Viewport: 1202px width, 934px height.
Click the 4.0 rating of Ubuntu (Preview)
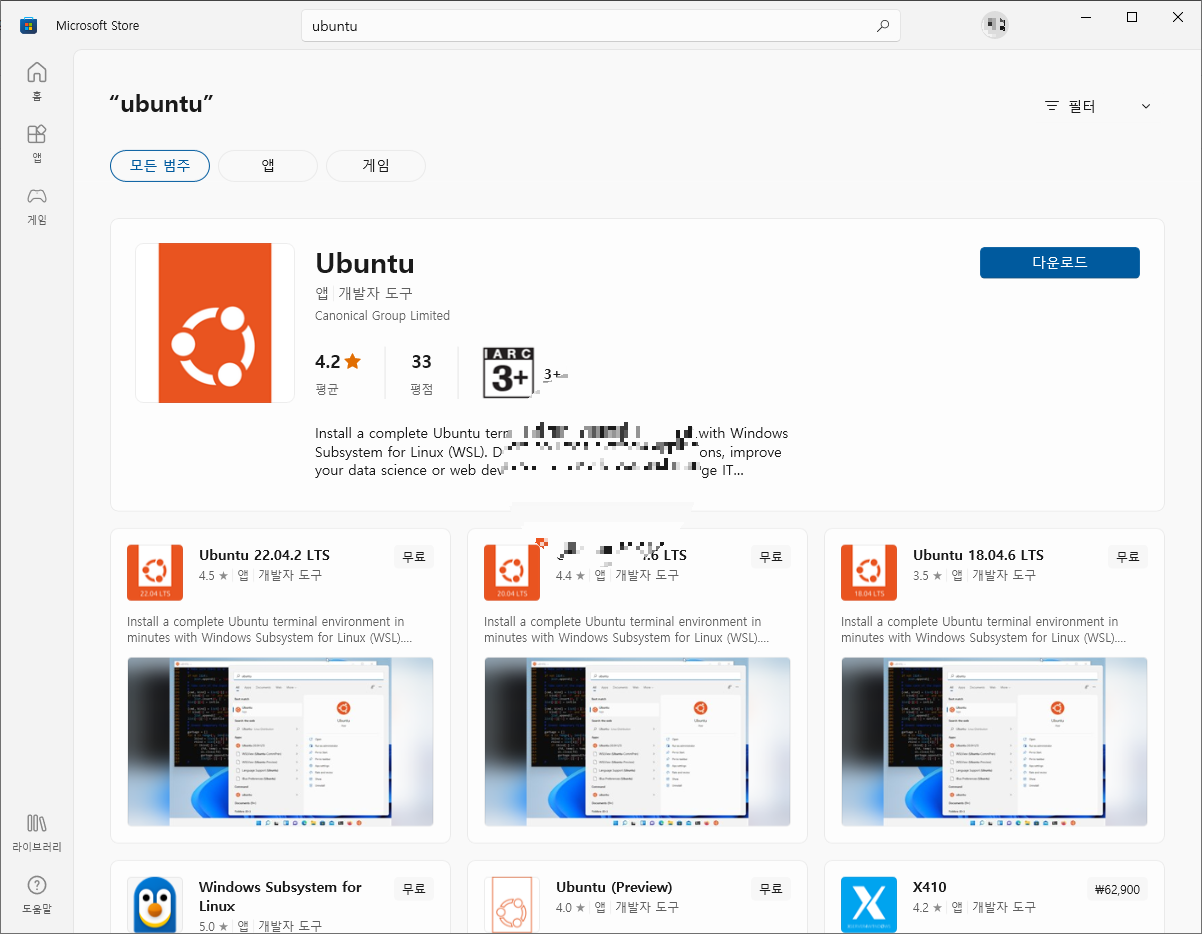tap(570, 908)
